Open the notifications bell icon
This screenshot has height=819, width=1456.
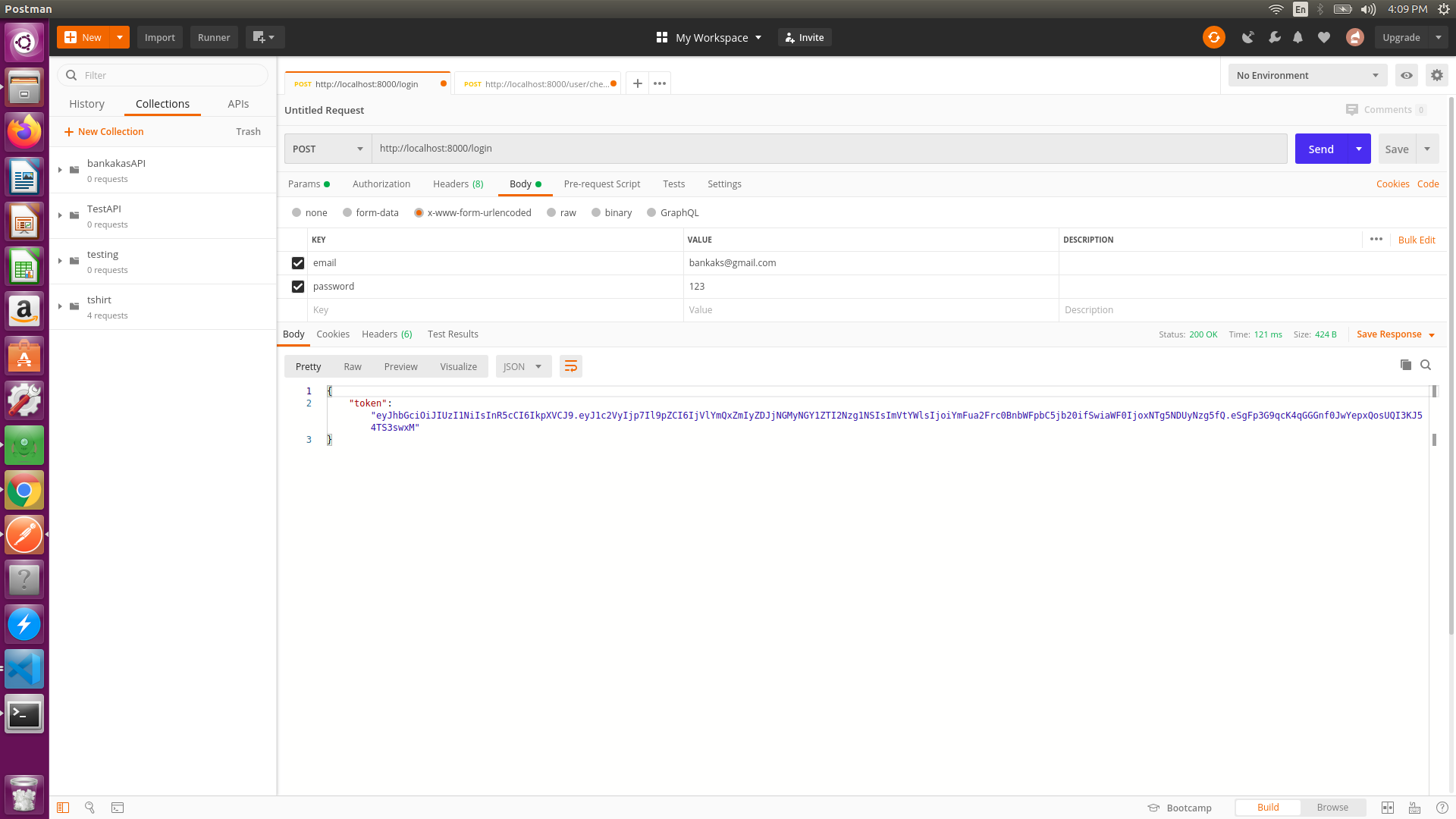1298,37
